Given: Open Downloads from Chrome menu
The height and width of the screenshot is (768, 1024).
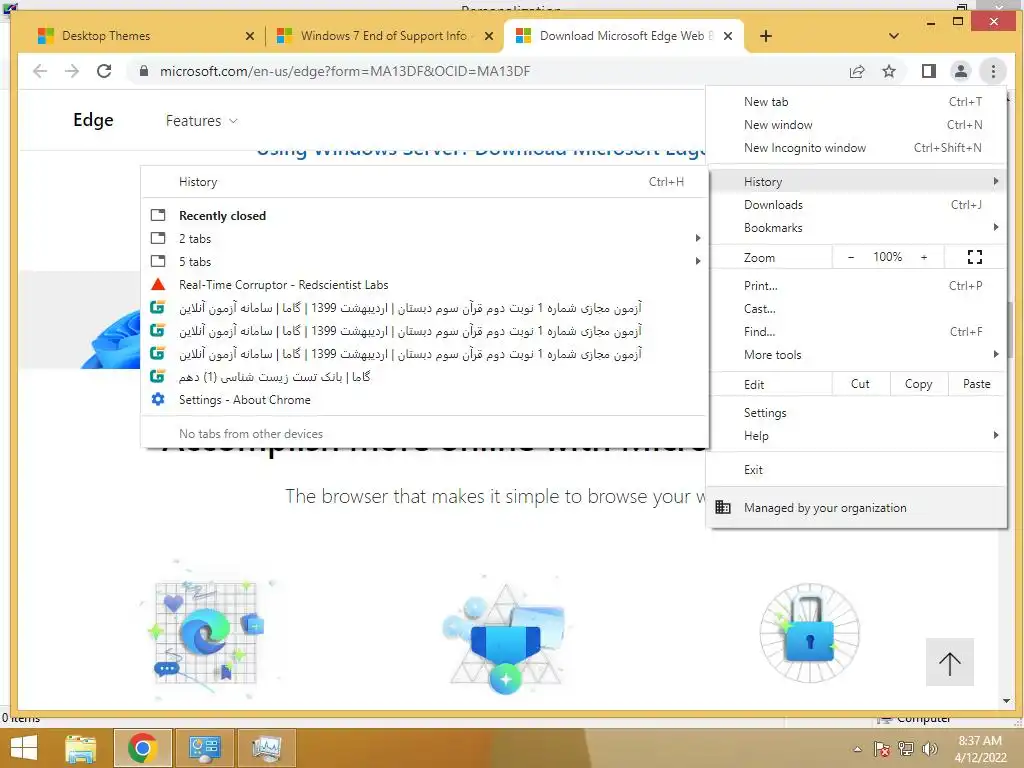Looking at the screenshot, I should pos(857,204).
